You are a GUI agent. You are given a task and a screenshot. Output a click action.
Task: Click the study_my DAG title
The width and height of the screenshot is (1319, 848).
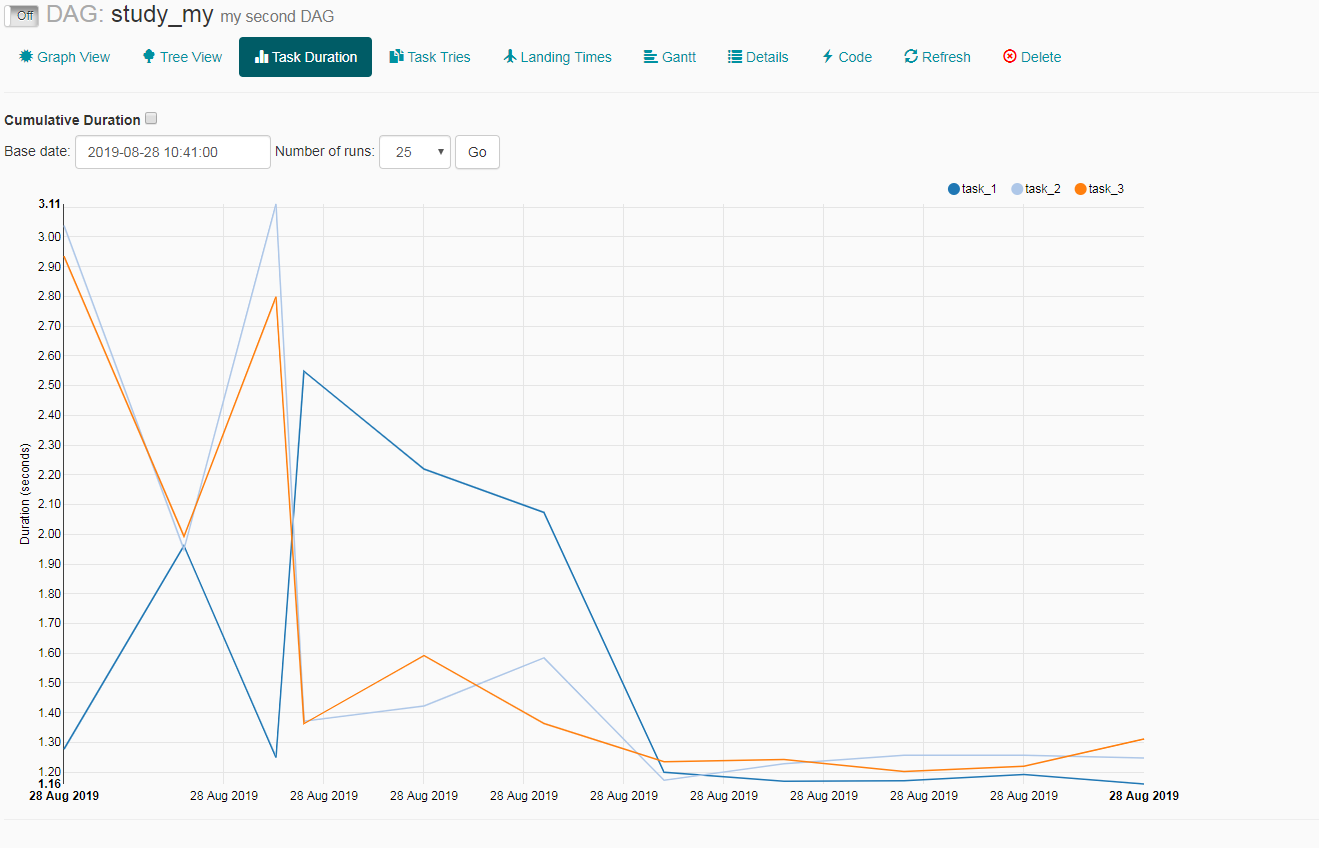coord(162,15)
